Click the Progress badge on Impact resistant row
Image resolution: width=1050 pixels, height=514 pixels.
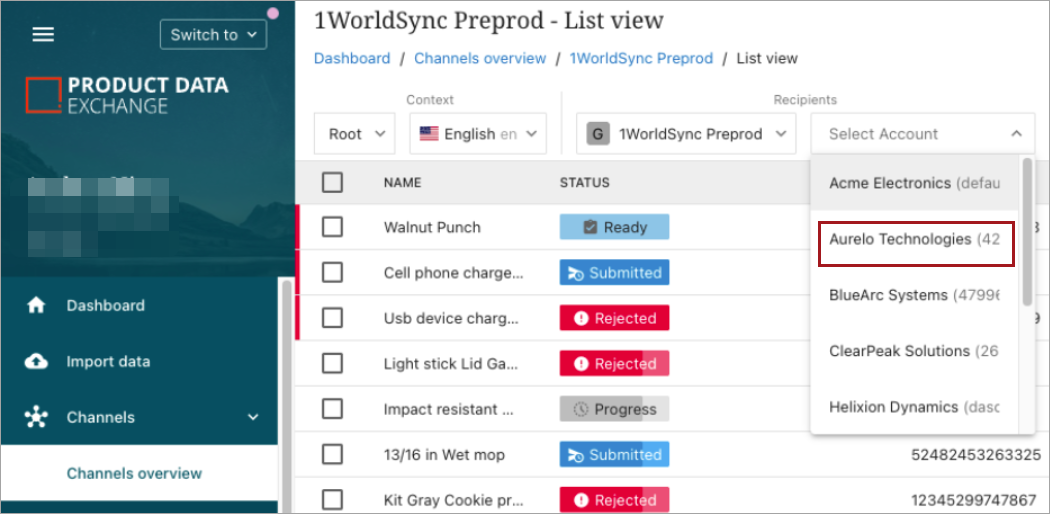614,409
